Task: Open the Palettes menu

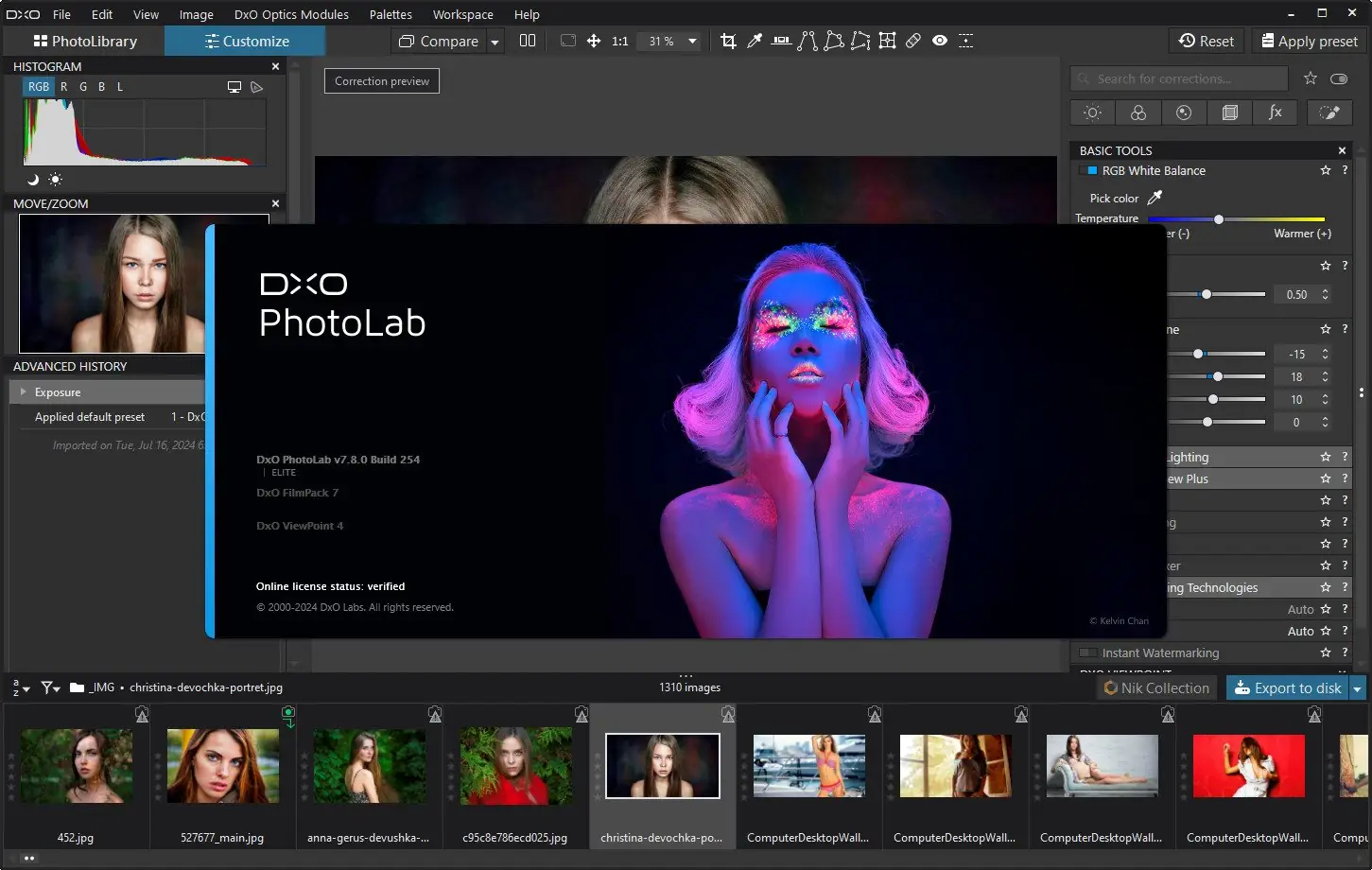Action: click(391, 14)
